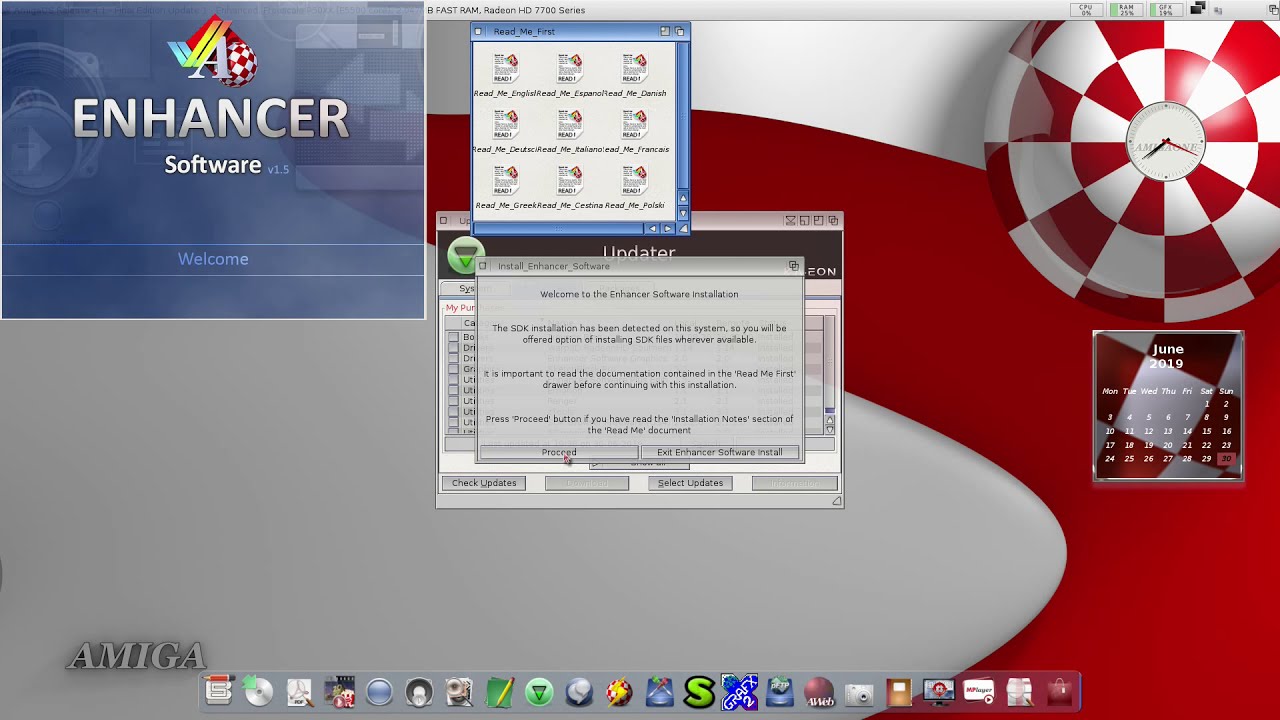This screenshot has height=720, width=1280.
Task: Open the green notebook with pencil dock icon
Action: click(x=499, y=691)
